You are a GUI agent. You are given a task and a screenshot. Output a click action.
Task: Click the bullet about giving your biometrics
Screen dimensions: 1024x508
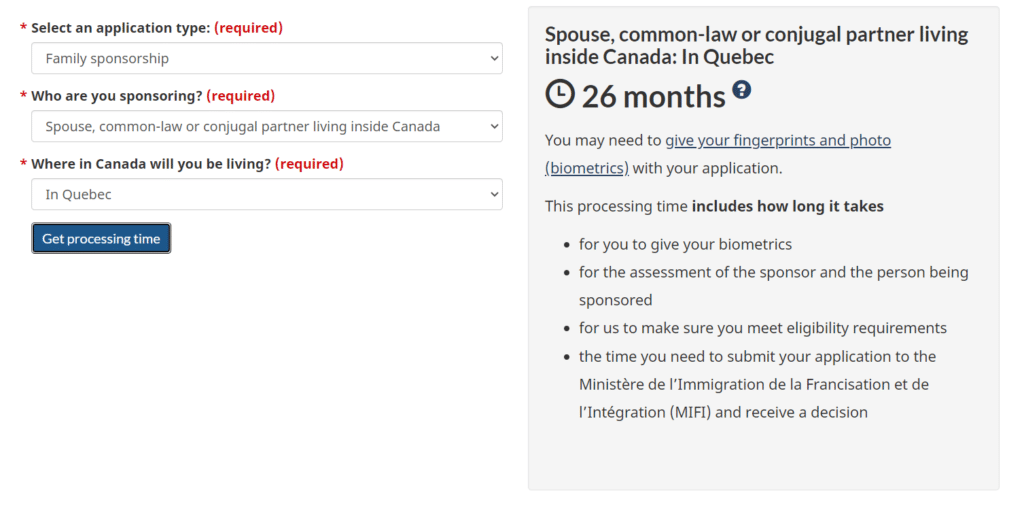pyautogui.click(x=685, y=244)
